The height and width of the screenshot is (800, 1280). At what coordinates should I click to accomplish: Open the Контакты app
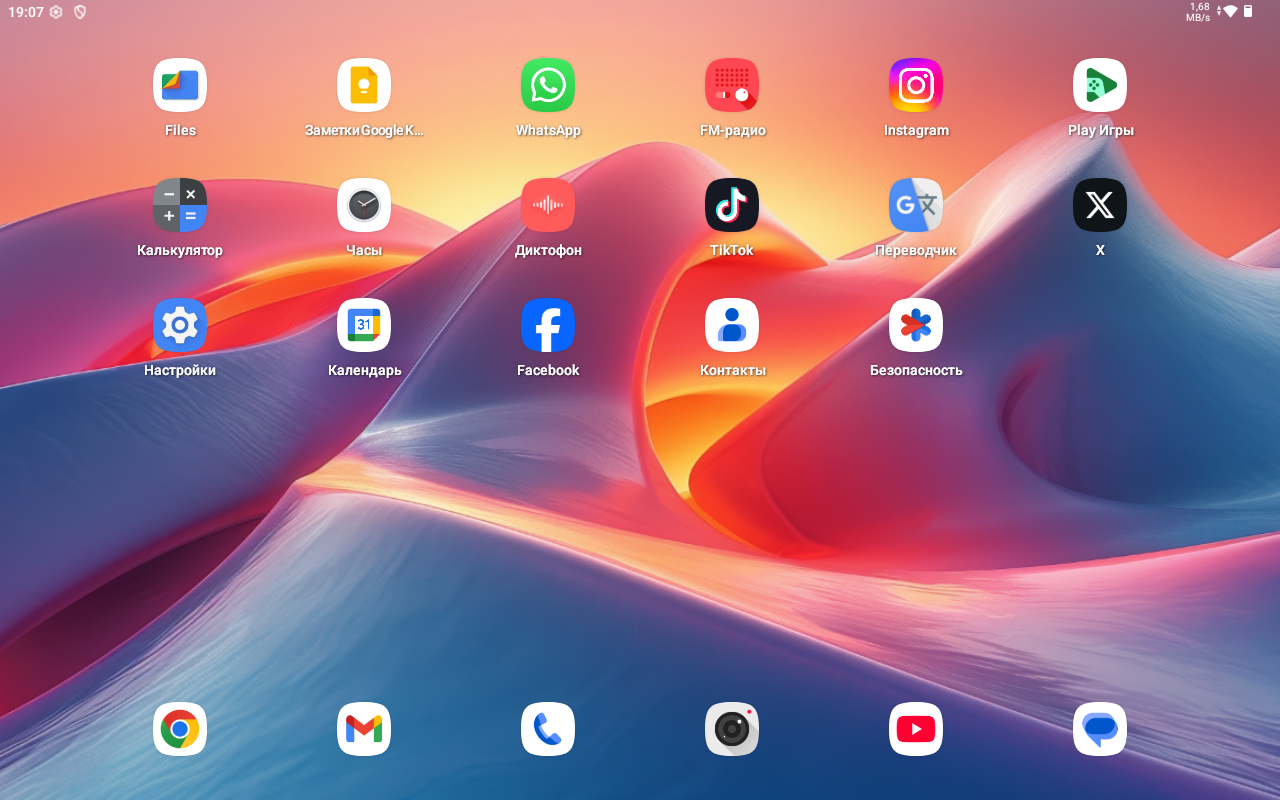click(732, 325)
